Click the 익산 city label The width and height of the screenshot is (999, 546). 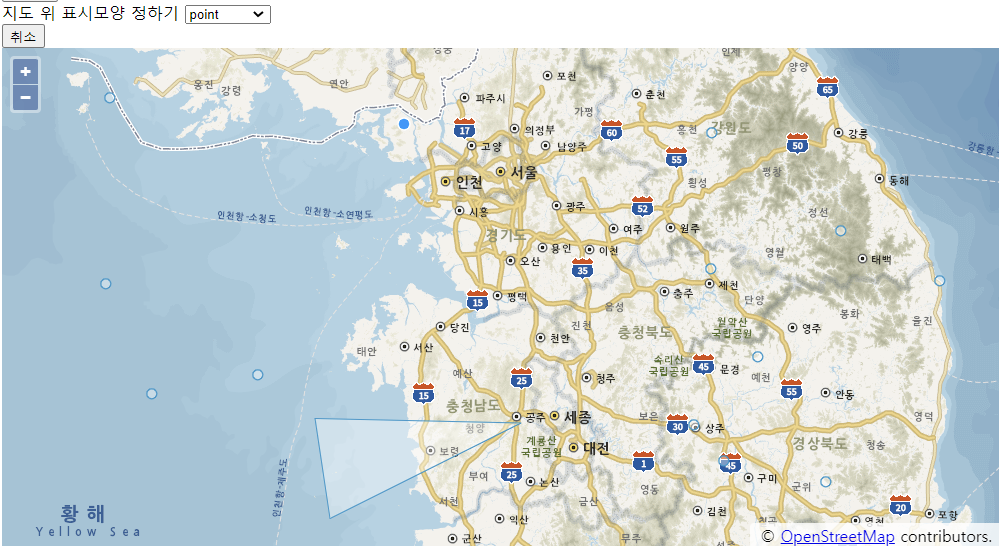pyautogui.click(x=519, y=519)
